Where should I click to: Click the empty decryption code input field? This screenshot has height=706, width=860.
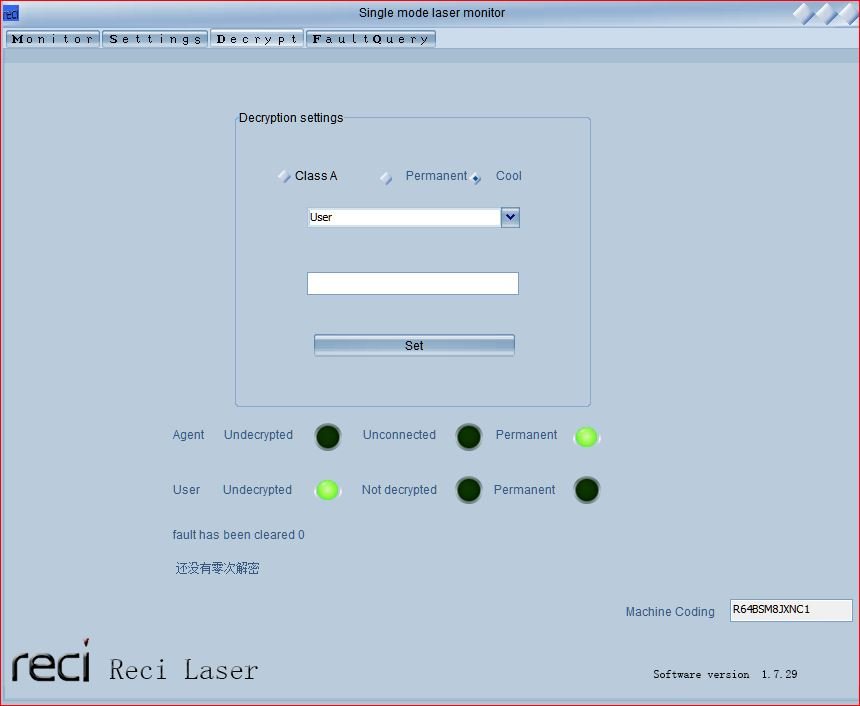click(412, 284)
